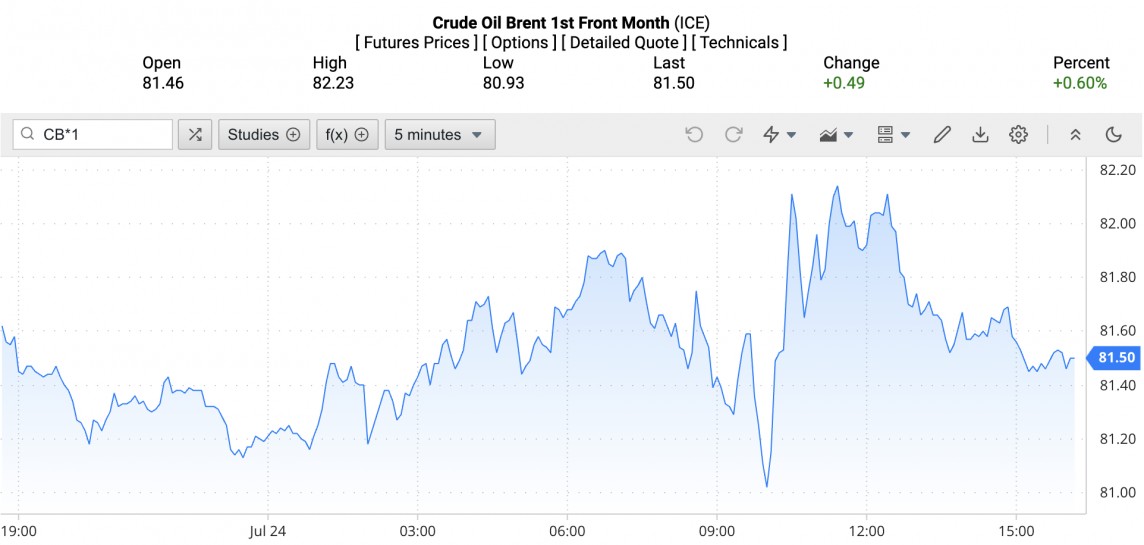Open the Options link
The width and height of the screenshot is (1144, 545).
[x=519, y=42]
